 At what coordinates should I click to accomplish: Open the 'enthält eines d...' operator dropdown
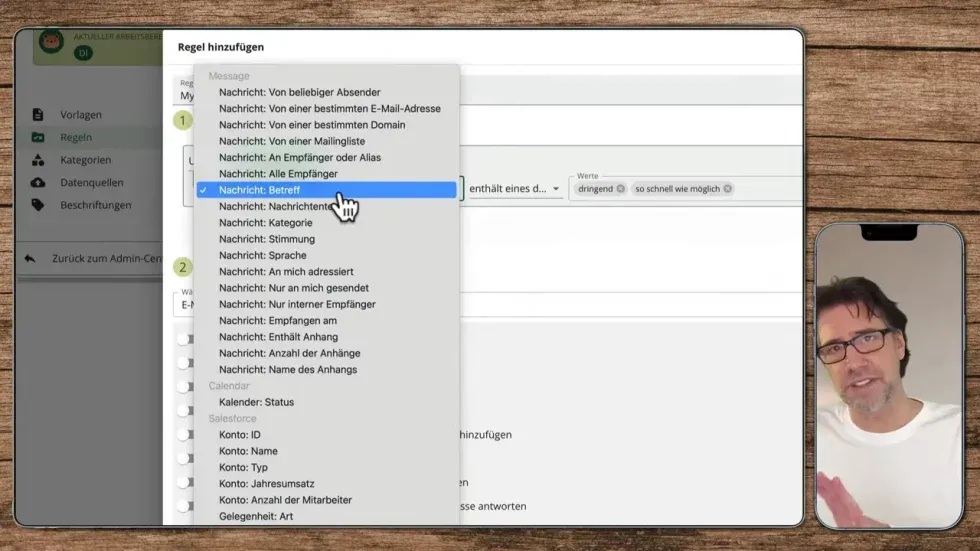tap(514, 189)
